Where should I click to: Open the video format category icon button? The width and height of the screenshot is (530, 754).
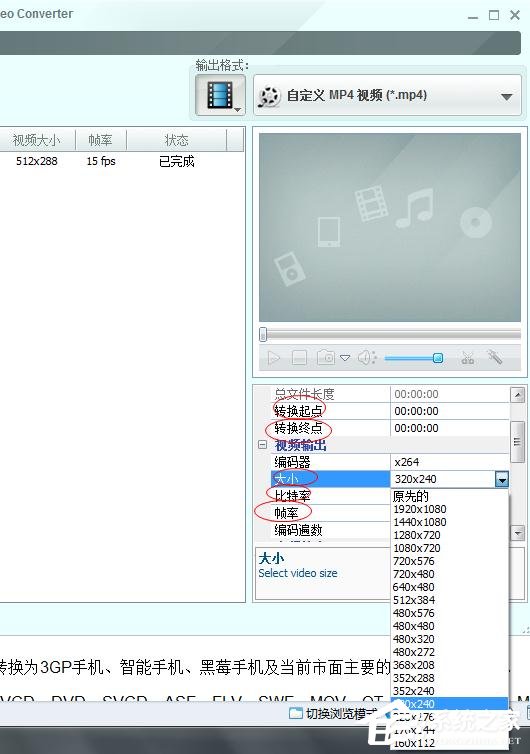click(x=220, y=95)
